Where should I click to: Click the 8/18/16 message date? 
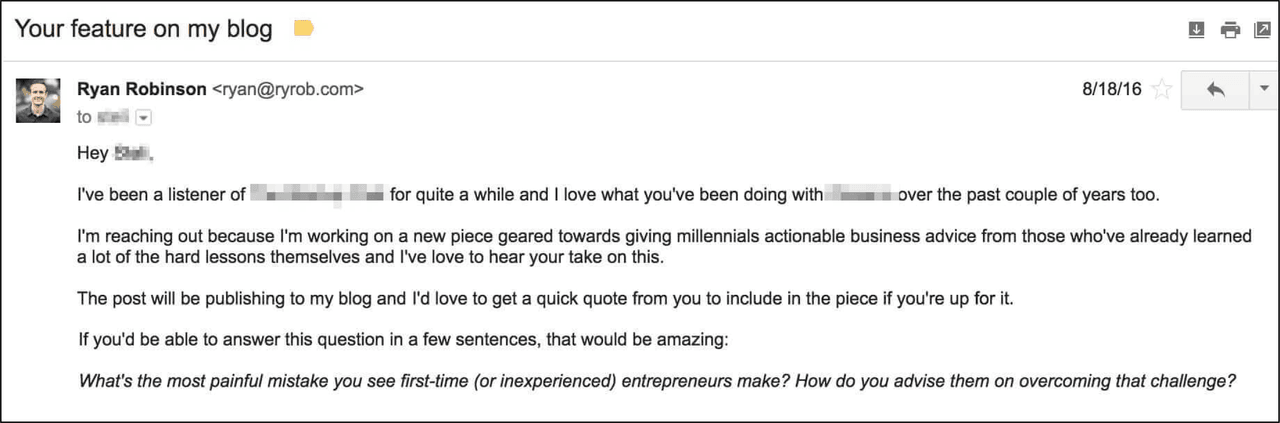[x=1111, y=89]
